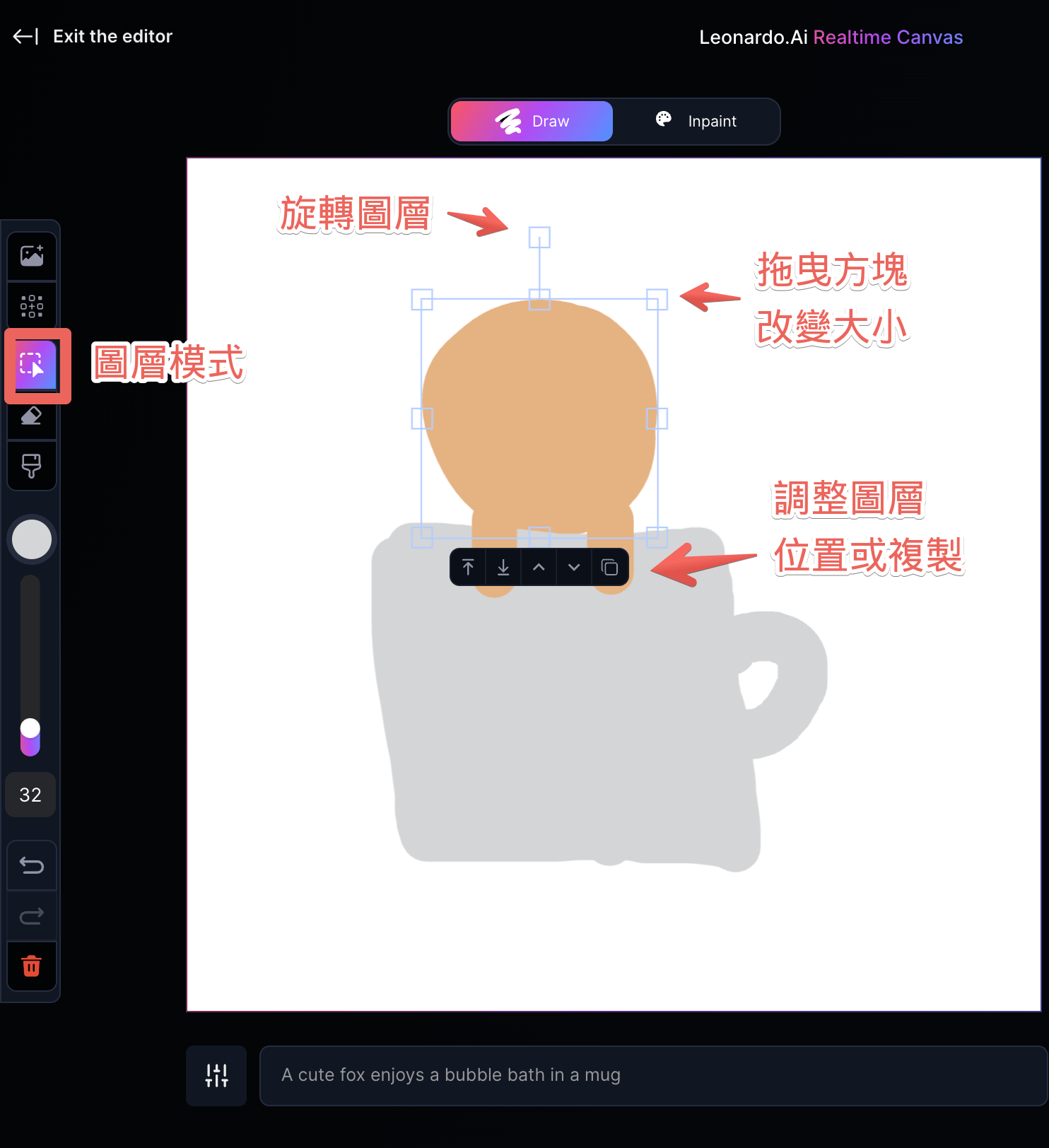
Task: Move layer up one level
Action: (539, 567)
